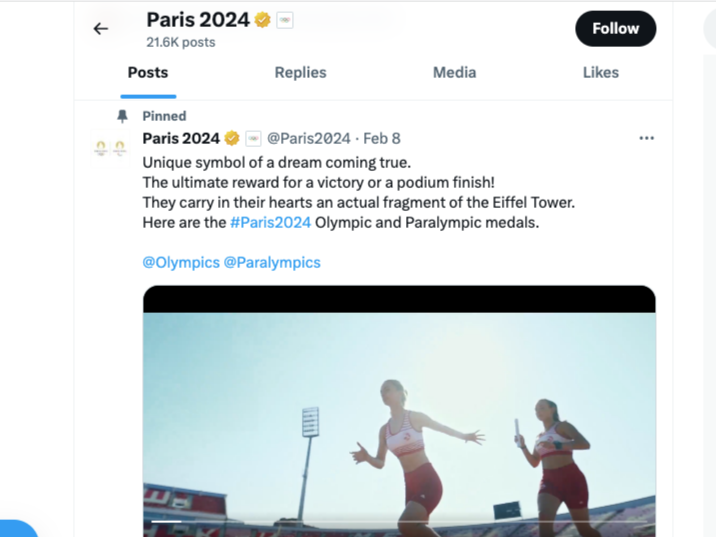
Task: Open the post's Feb 8 timestamp
Action: [x=381, y=138]
